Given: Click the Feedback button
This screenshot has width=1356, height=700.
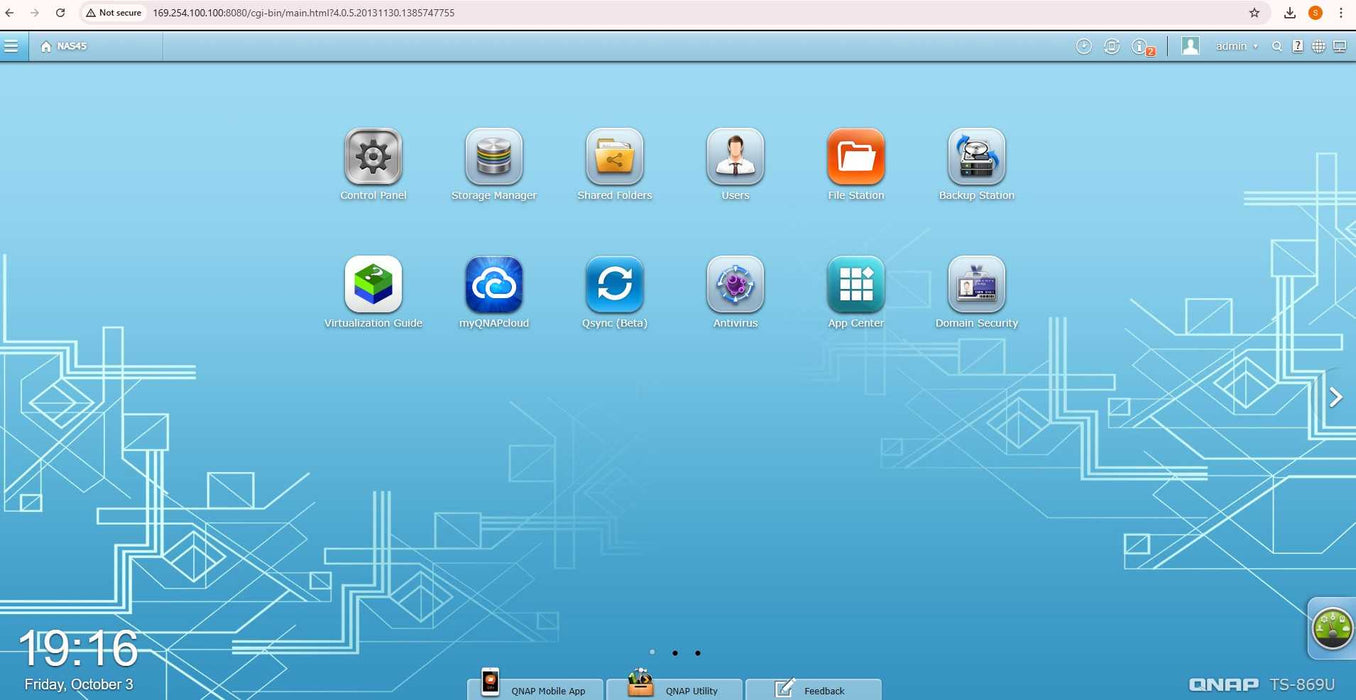Looking at the screenshot, I should 813,689.
